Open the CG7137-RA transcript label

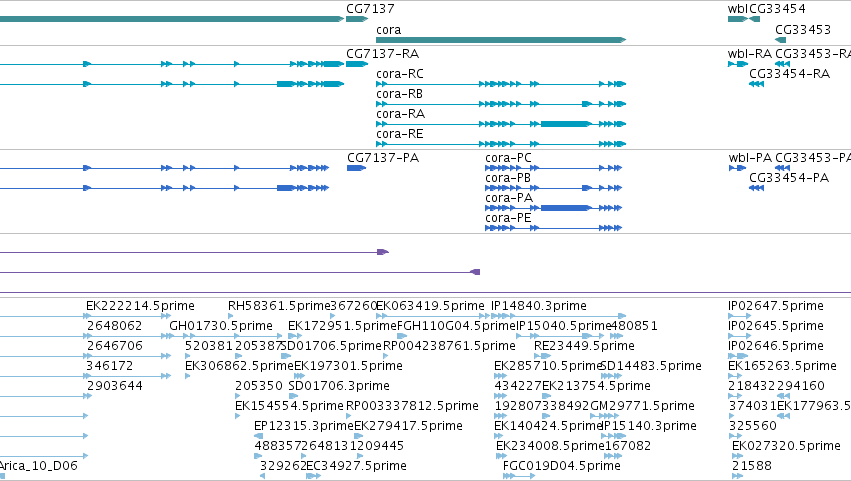(x=383, y=54)
